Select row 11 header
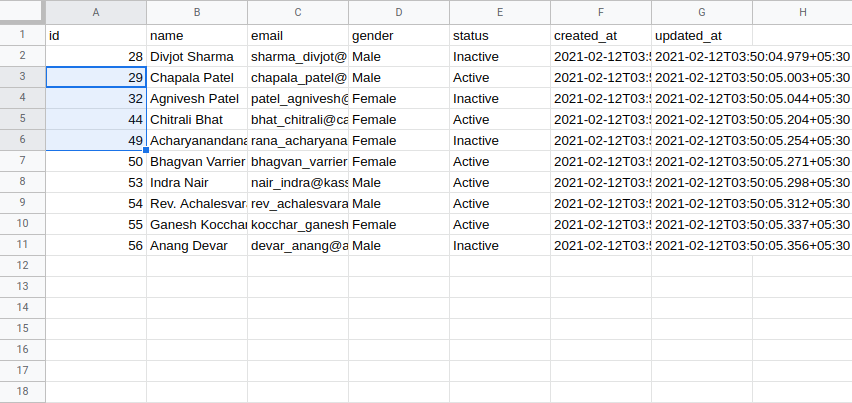This screenshot has height=403, width=852. 22,245
